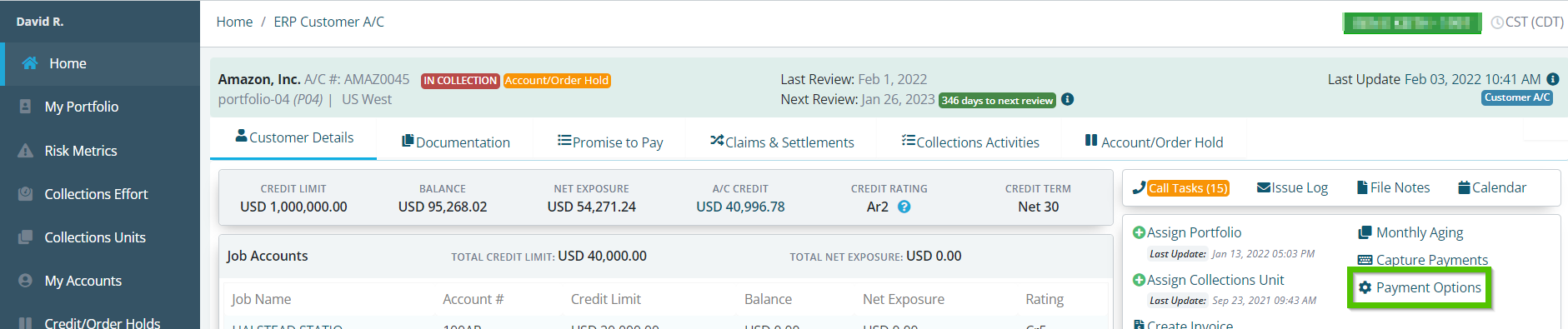Switch to Collections Activities tab
Screen dimensions: 1568x329
coord(970,142)
